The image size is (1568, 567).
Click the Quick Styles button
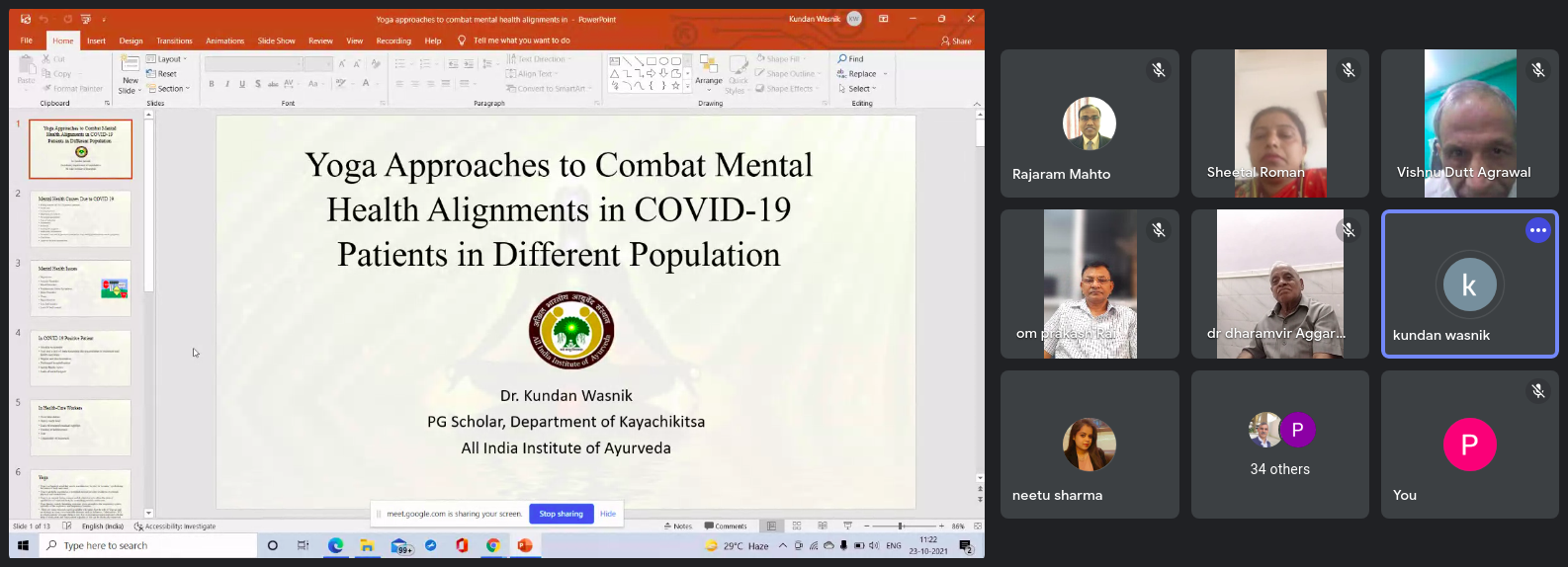click(x=738, y=74)
